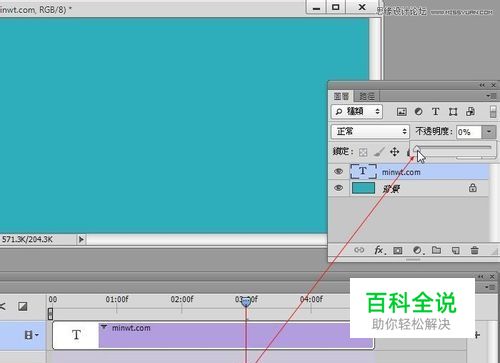Viewport: 500px width, 363px height.
Task: Open the 种类 filter kind dropdown
Action: (357, 111)
